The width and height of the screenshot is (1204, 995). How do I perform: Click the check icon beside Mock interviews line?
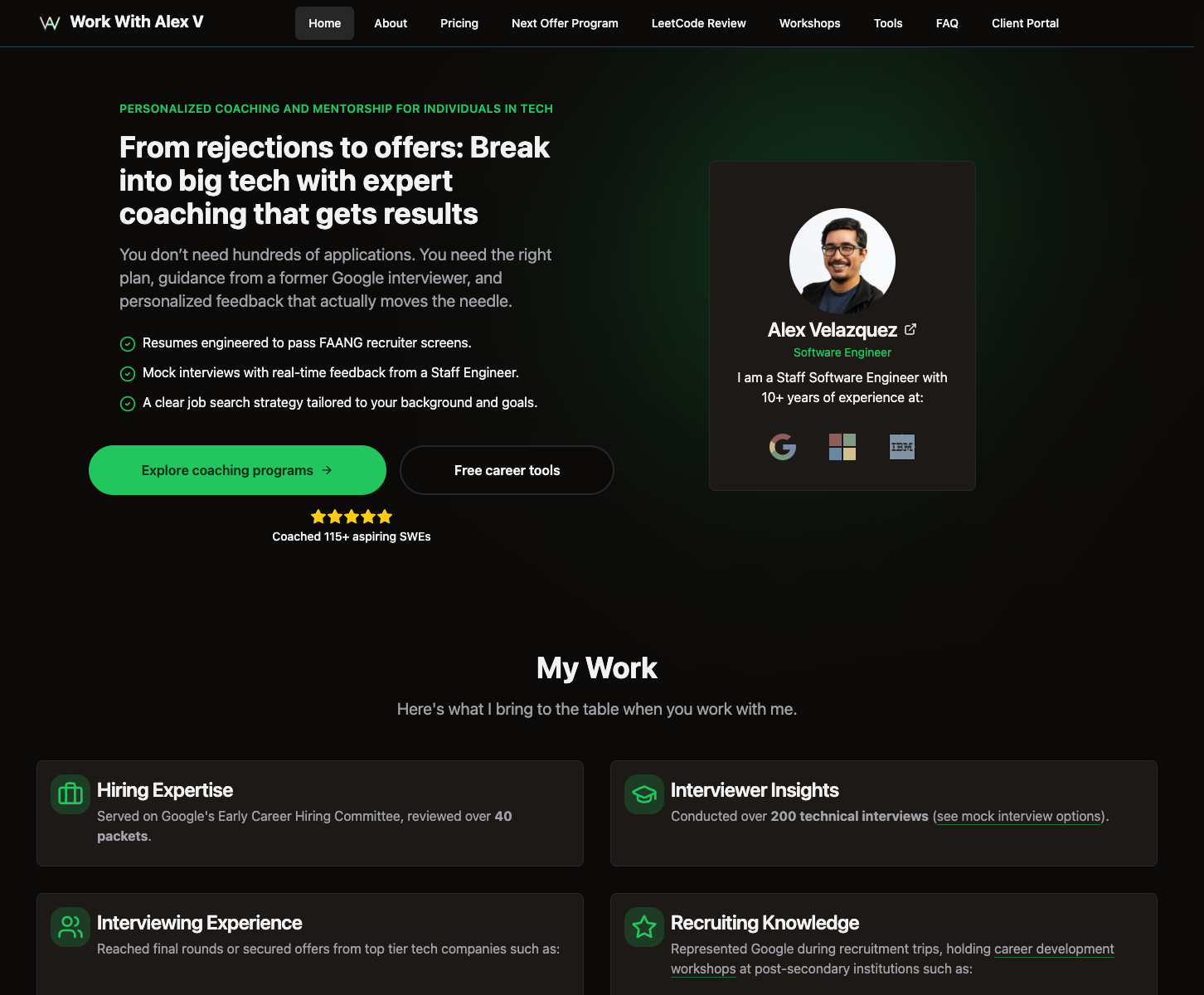pyautogui.click(x=128, y=374)
